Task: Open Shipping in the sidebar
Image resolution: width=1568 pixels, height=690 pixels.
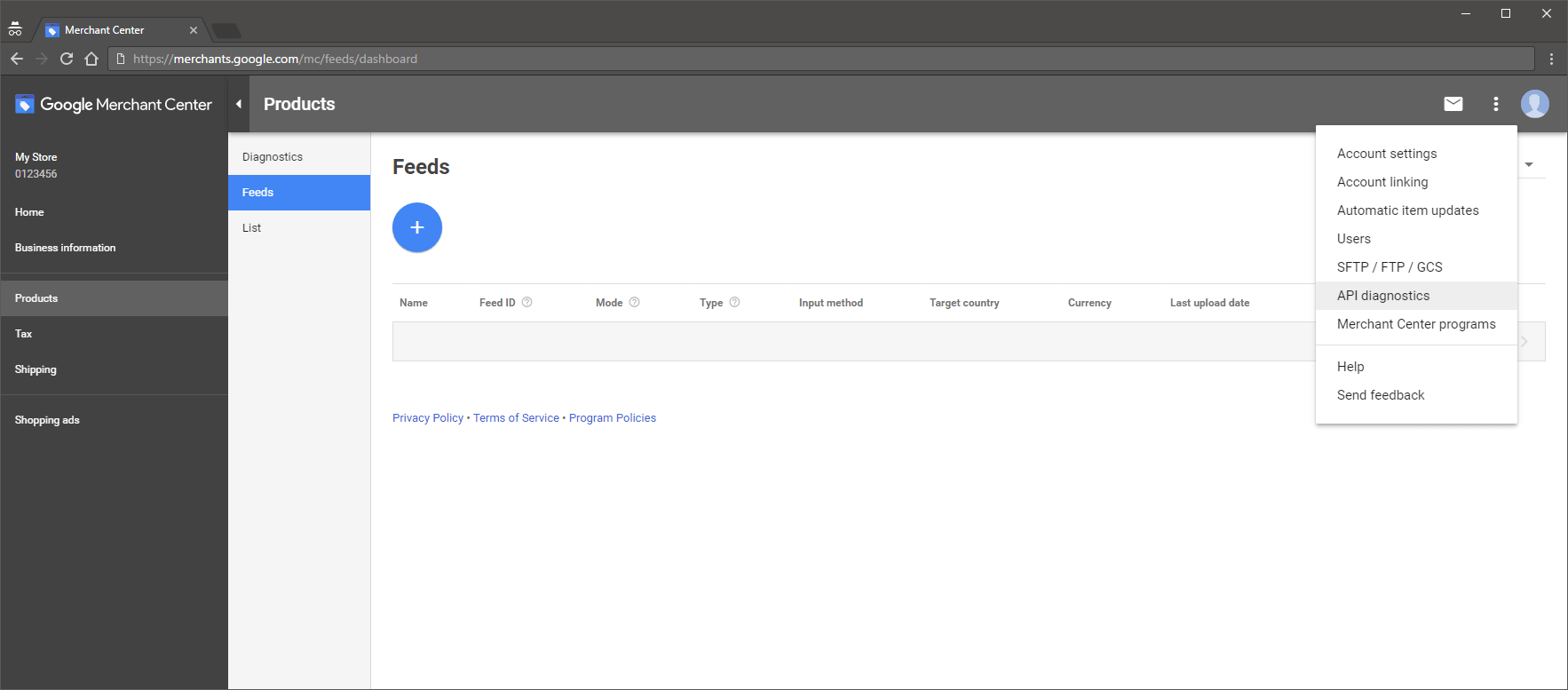Action: pos(114,369)
